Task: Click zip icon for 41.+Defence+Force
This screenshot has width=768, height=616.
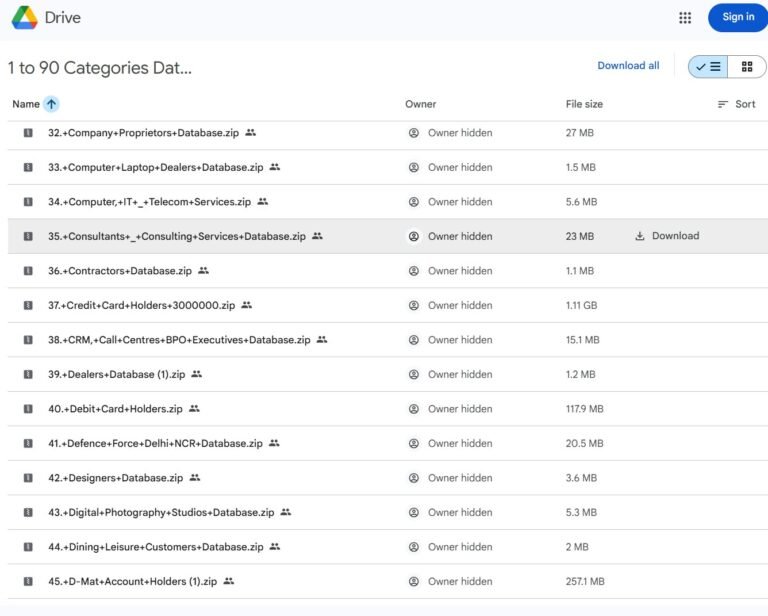Action: coord(28,444)
